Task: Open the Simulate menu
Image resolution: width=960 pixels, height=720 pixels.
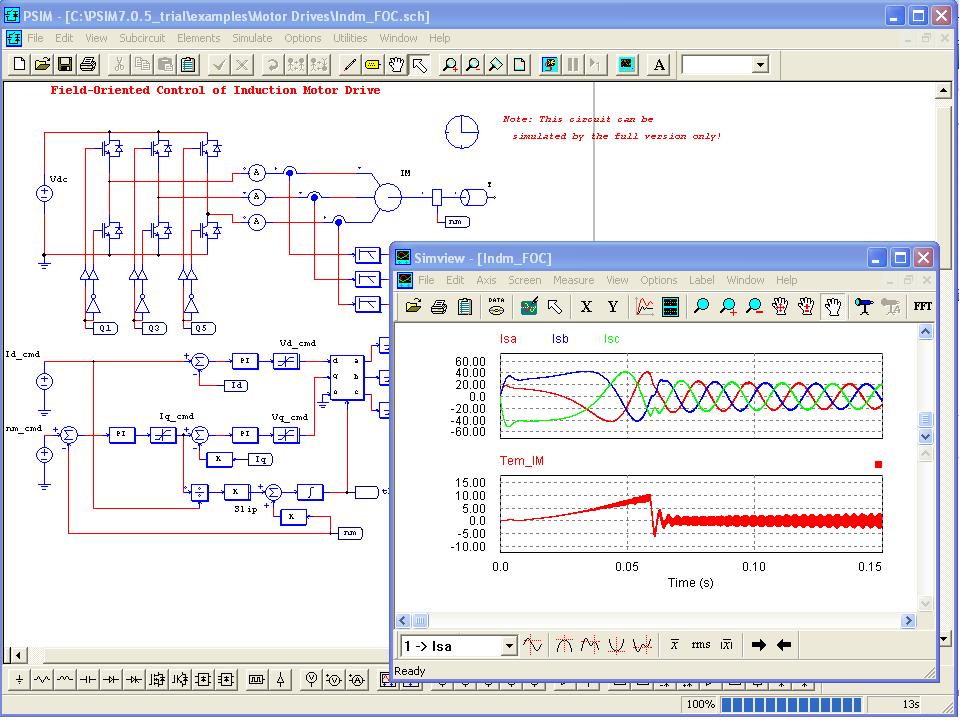Action: [251, 38]
